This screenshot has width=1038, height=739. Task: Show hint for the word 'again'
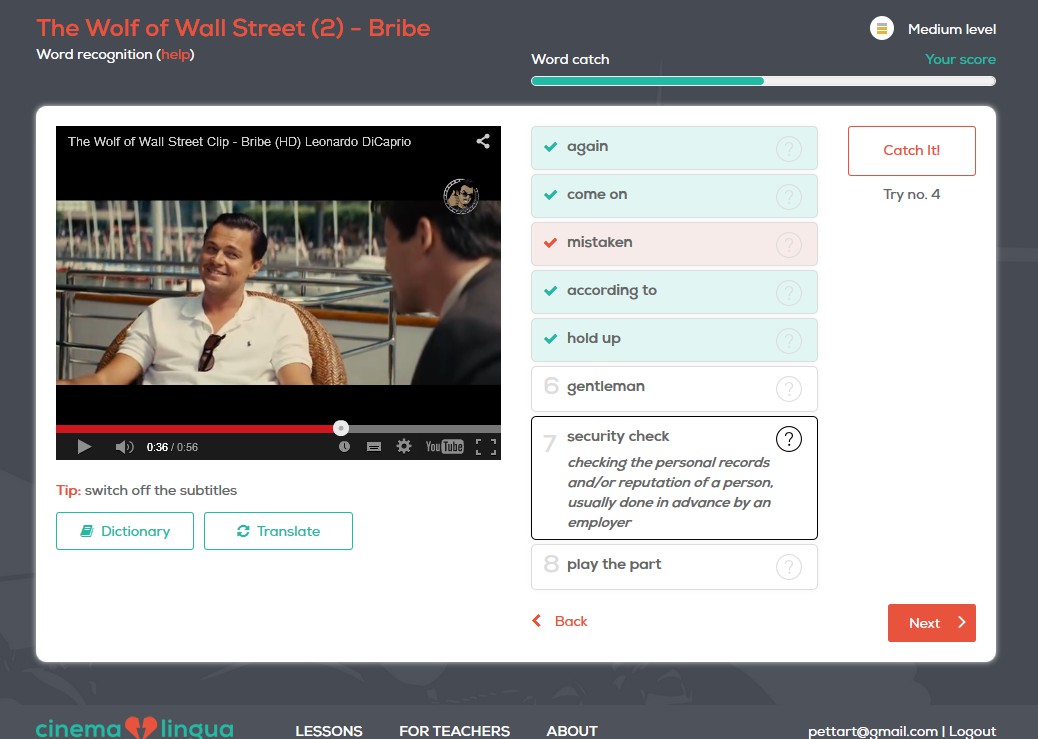point(788,149)
